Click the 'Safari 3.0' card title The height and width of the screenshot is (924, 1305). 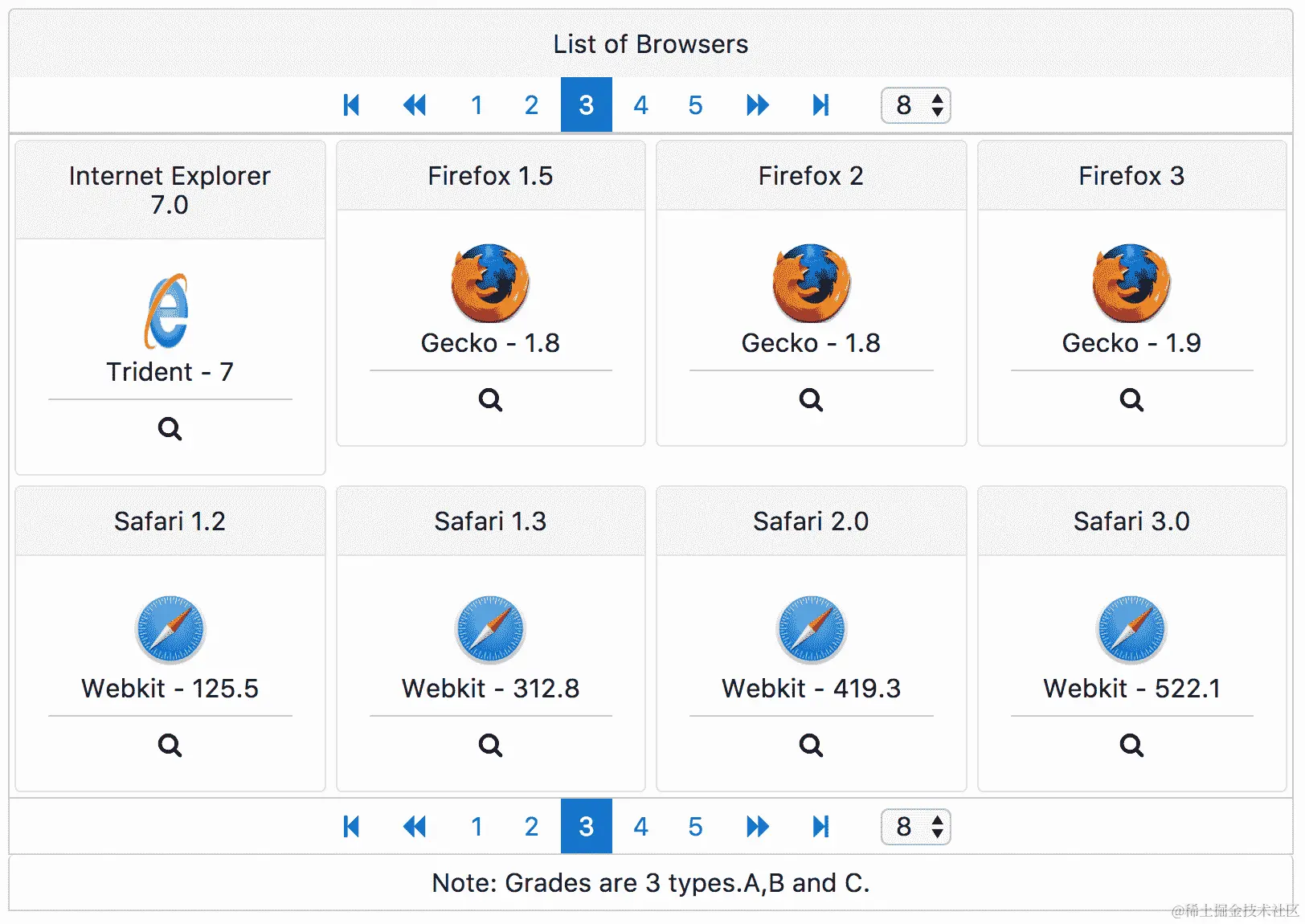[1131, 521]
